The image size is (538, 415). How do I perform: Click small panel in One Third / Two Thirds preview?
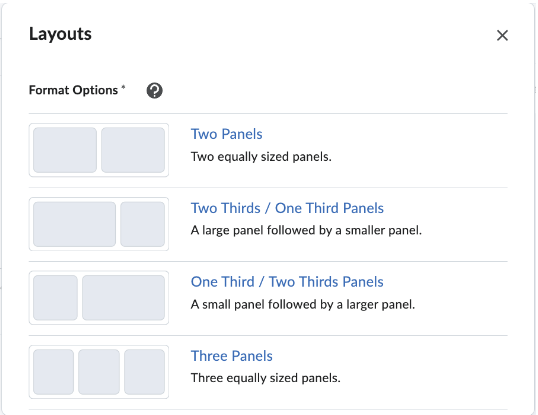55,298
